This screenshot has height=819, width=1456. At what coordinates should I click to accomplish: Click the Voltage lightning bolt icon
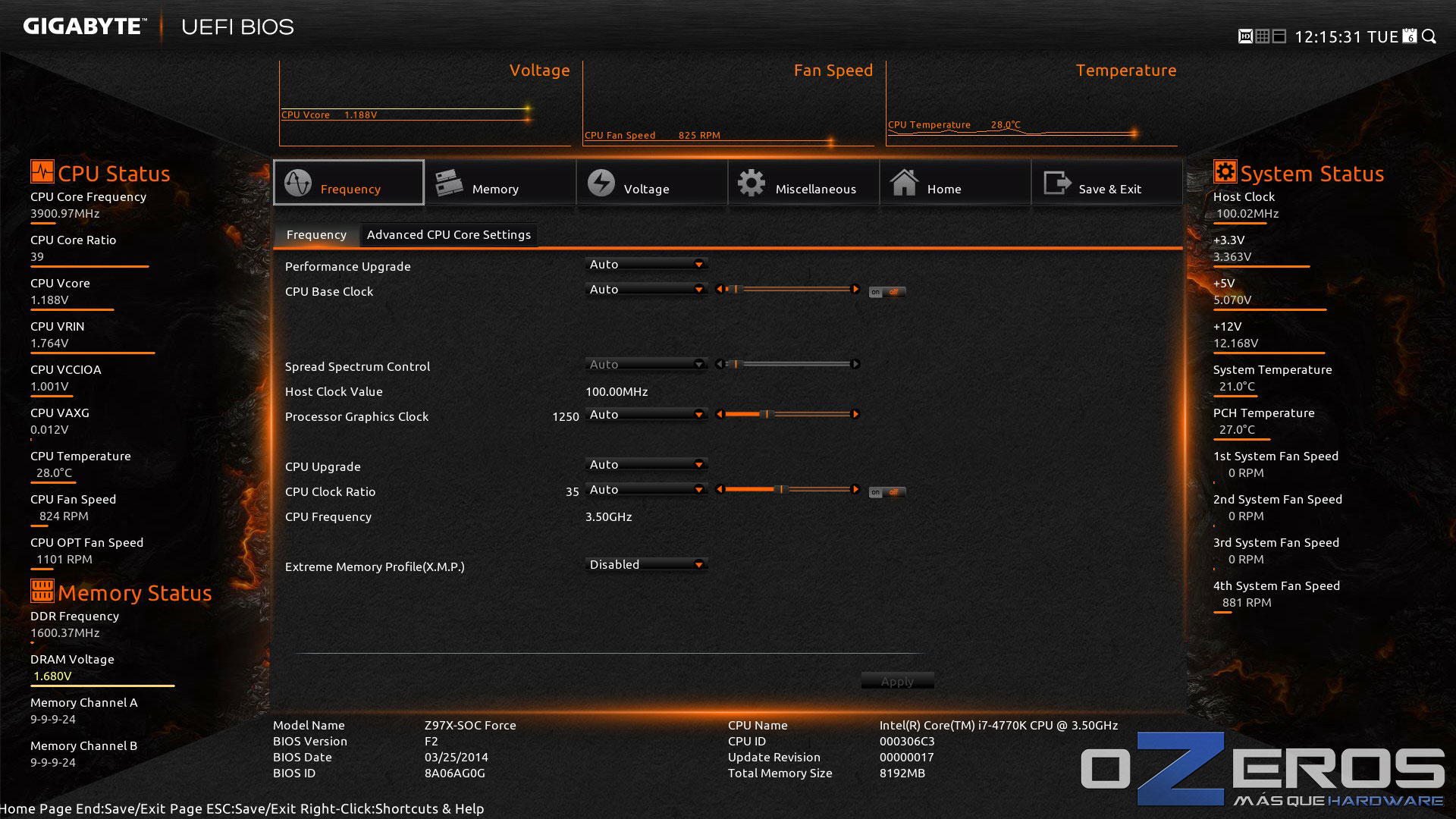tap(601, 183)
